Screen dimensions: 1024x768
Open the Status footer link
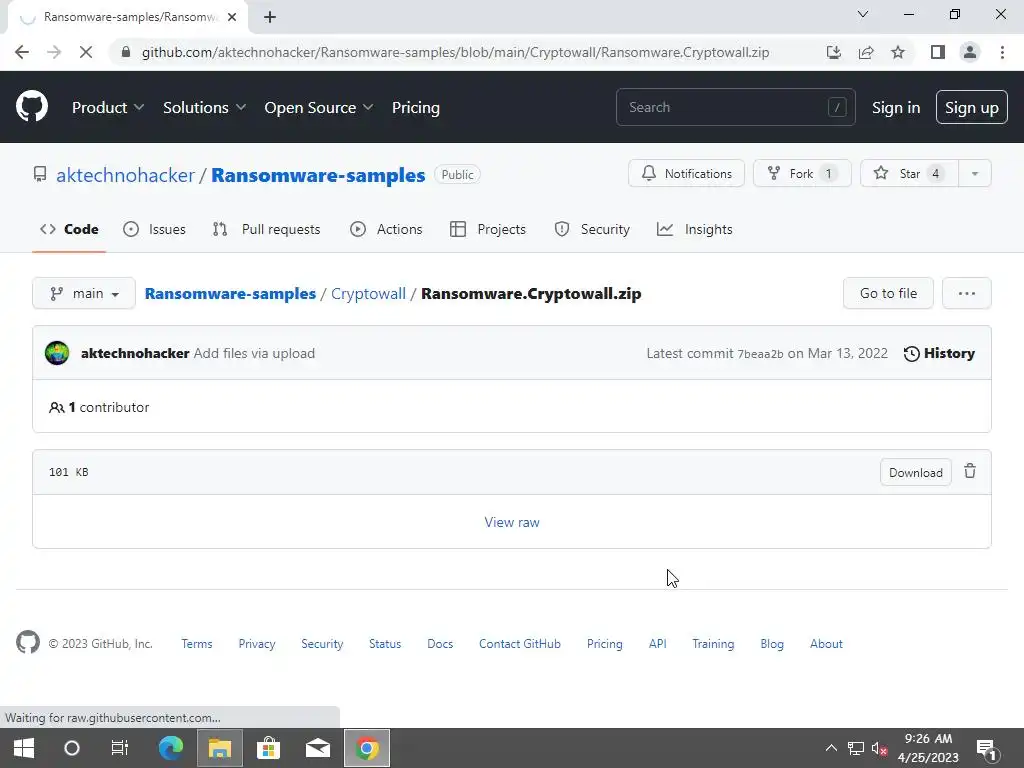[385, 643]
